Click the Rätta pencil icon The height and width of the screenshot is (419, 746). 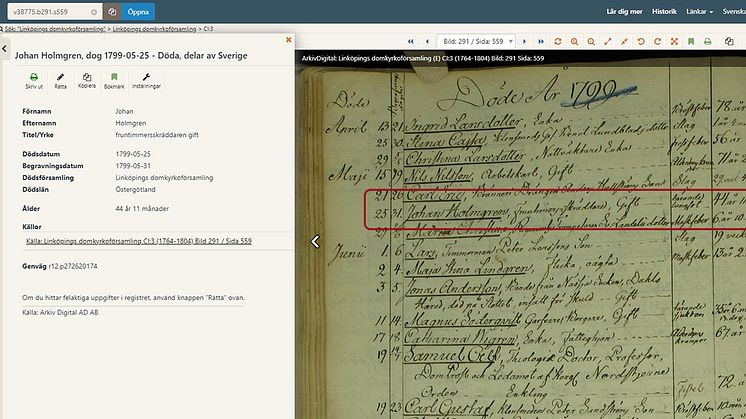[x=61, y=80]
